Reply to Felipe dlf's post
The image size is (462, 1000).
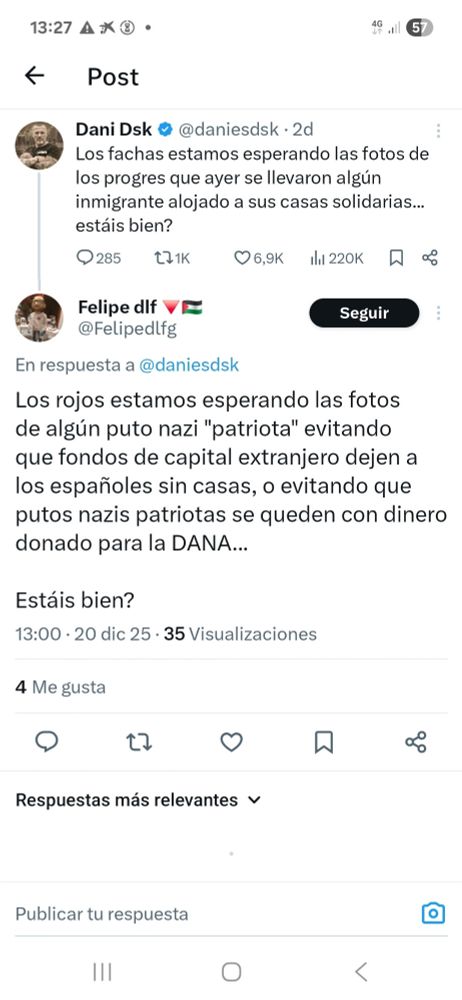(46, 742)
